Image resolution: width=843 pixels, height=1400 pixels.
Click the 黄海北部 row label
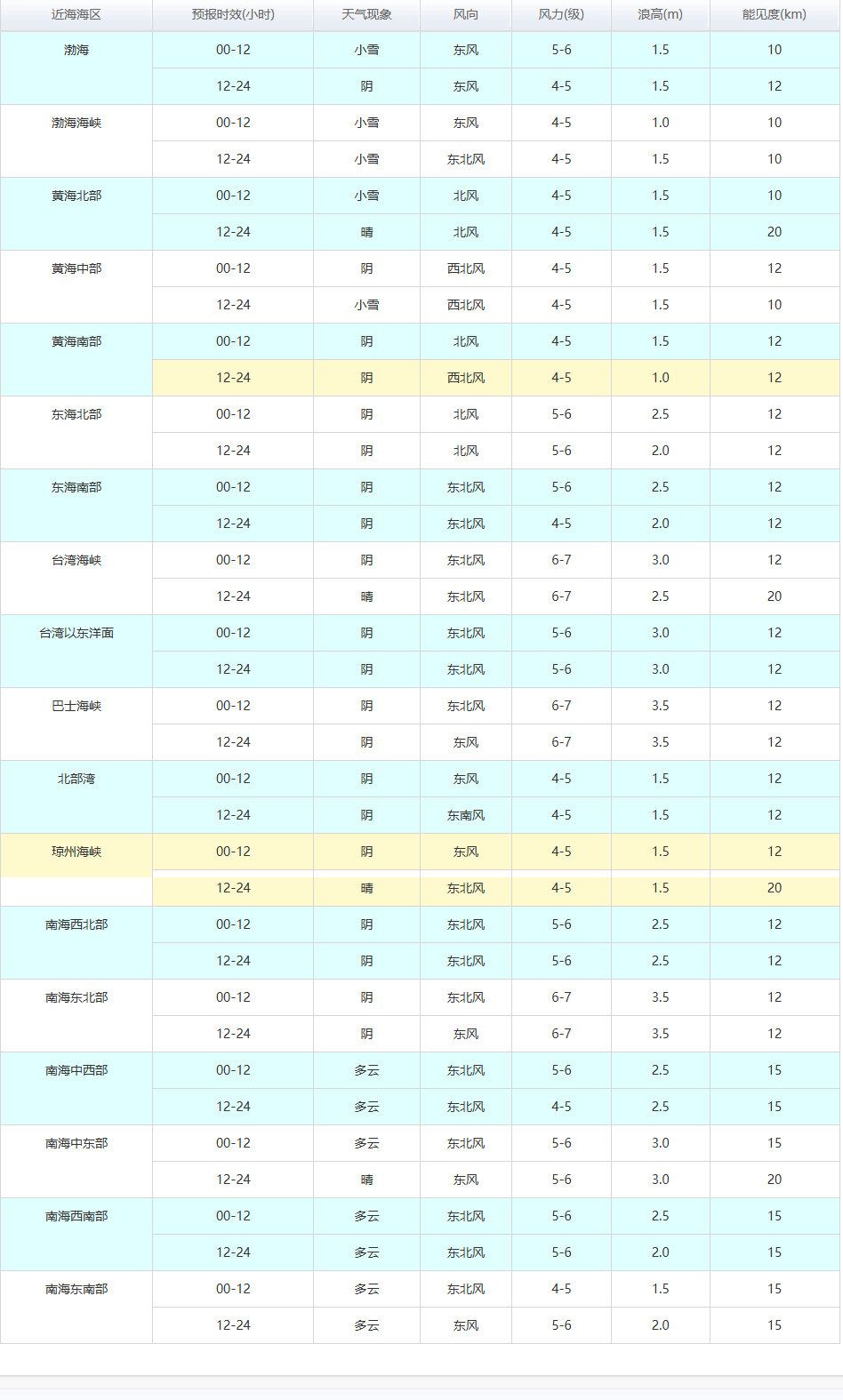click(x=76, y=196)
